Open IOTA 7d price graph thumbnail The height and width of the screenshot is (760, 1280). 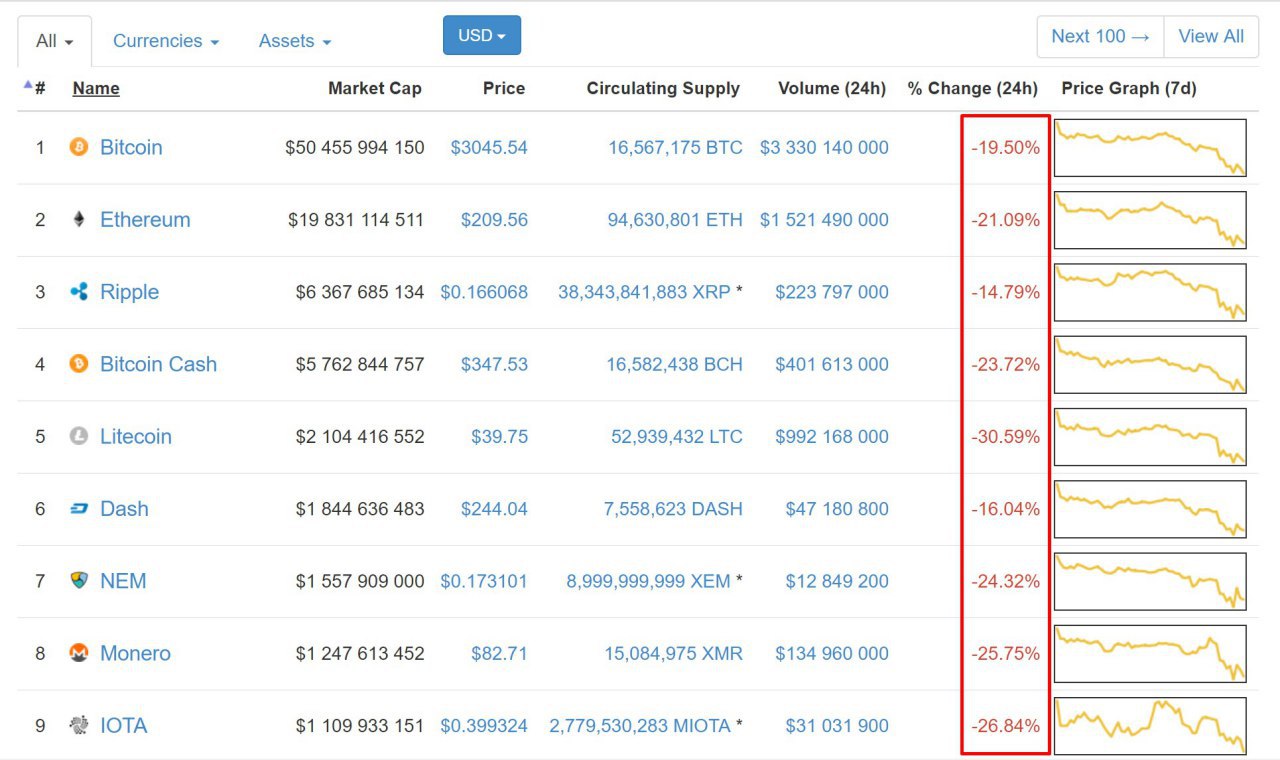click(x=1150, y=726)
